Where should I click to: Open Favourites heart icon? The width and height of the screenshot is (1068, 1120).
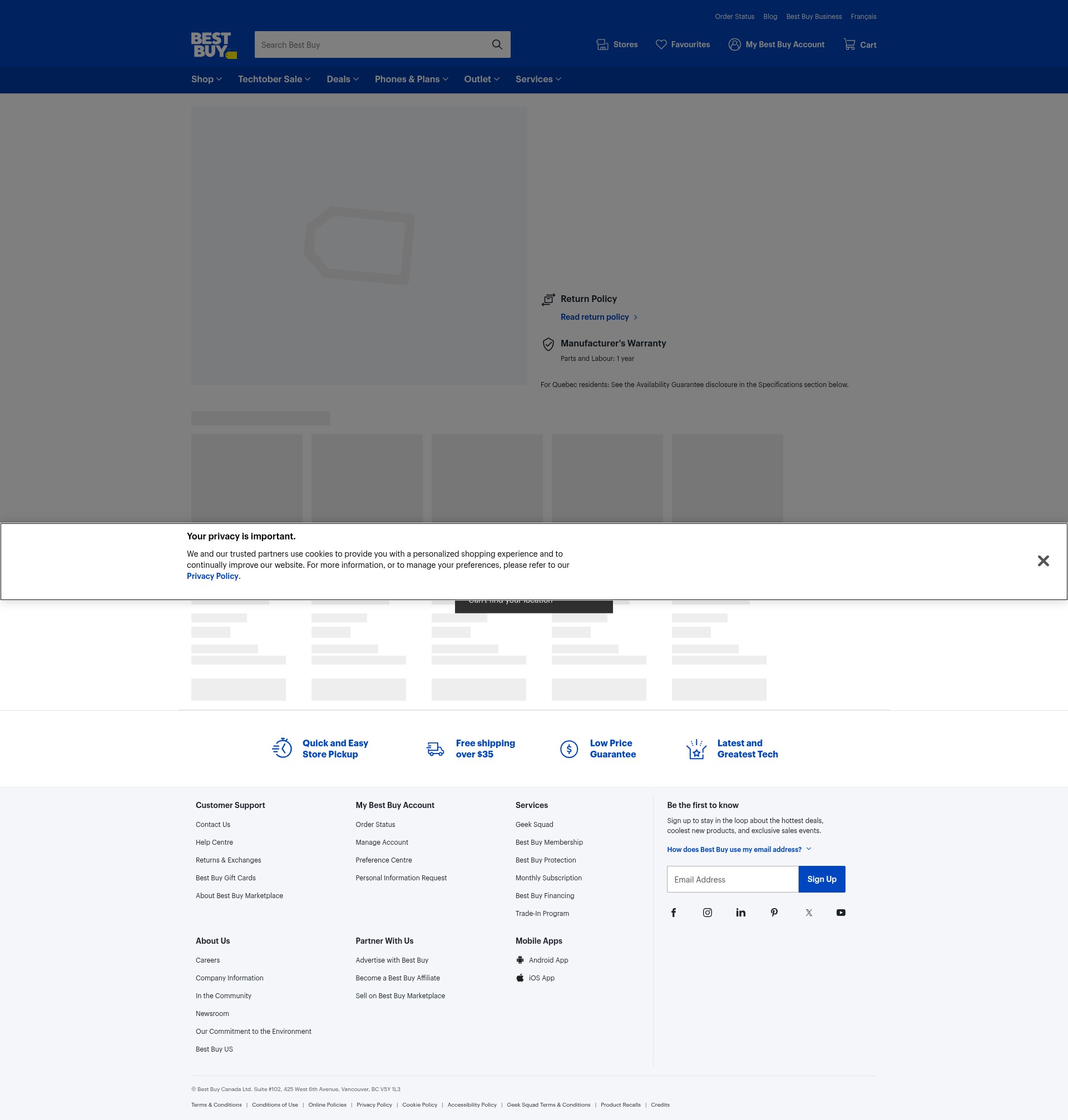661,44
